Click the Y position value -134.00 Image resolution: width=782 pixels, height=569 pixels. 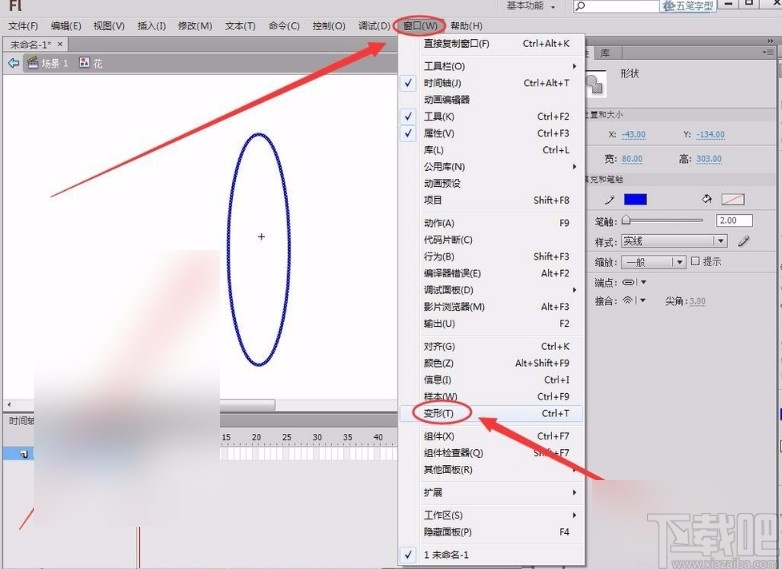tap(710, 135)
